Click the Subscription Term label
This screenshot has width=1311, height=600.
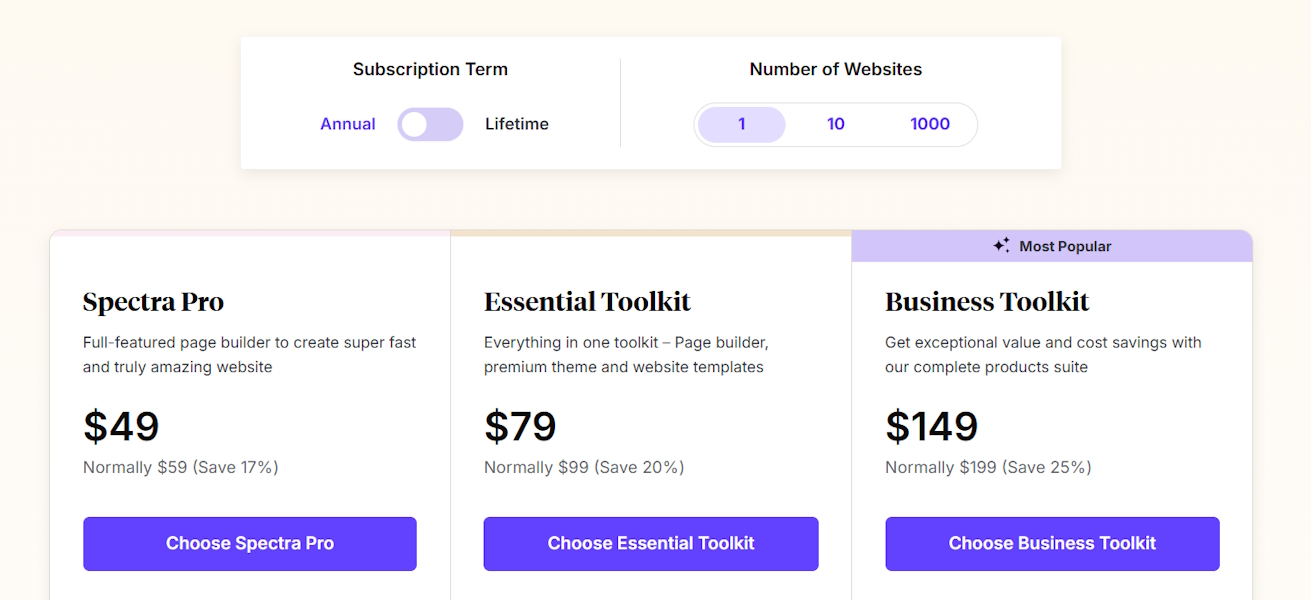pos(430,69)
